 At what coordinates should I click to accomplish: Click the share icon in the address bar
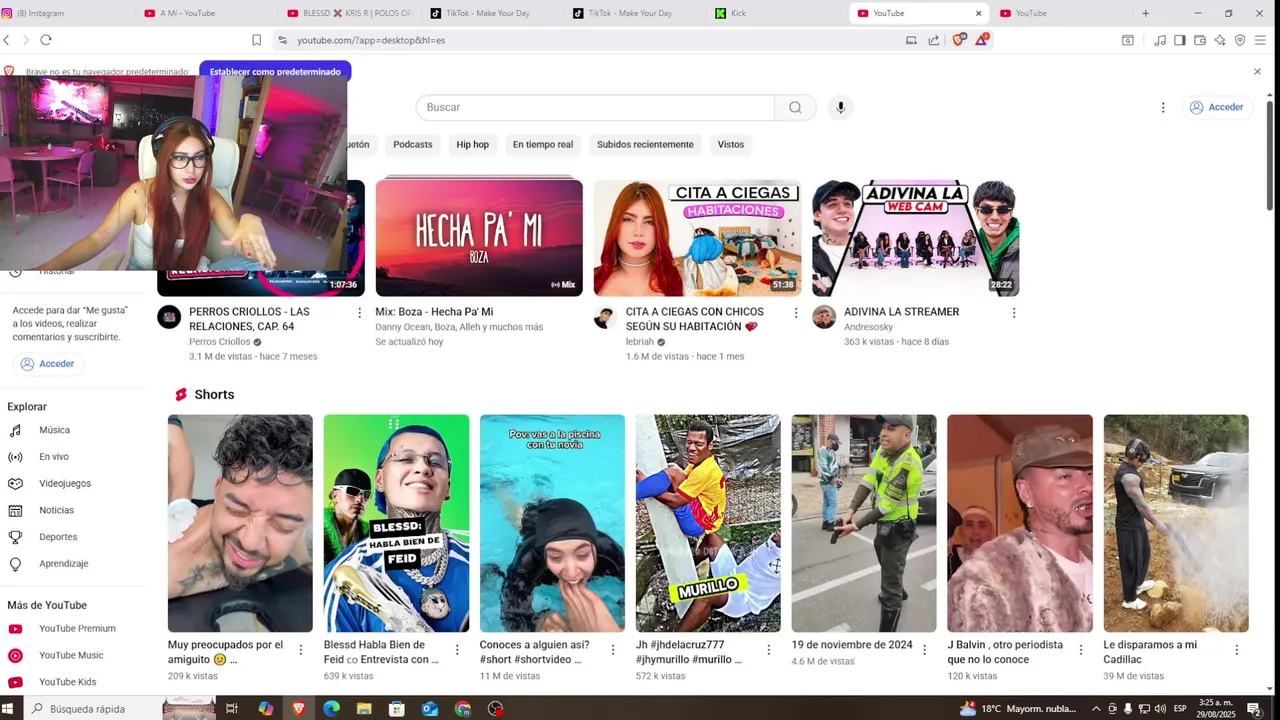[934, 40]
